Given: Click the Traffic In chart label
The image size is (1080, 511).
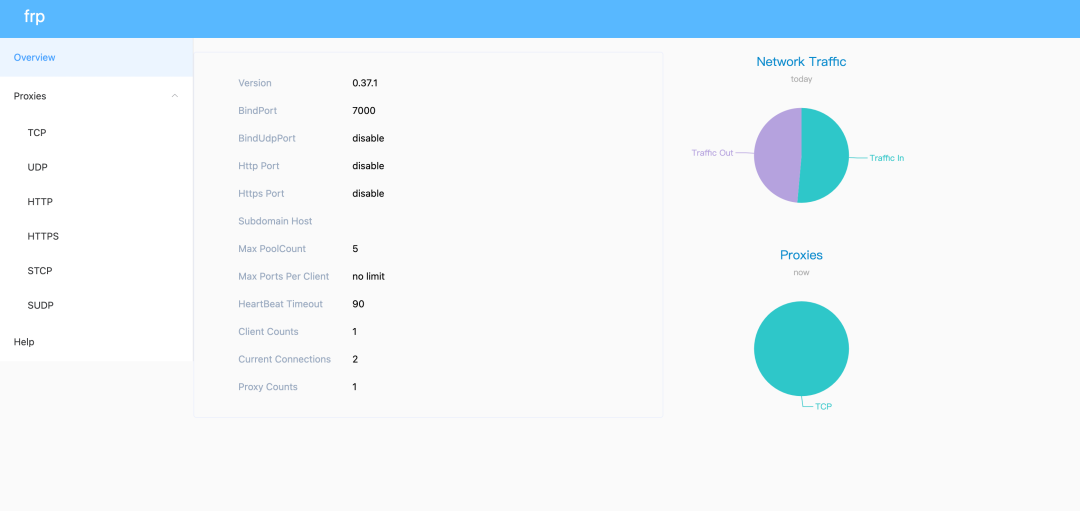Looking at the screenshot, I should point(886,158).
